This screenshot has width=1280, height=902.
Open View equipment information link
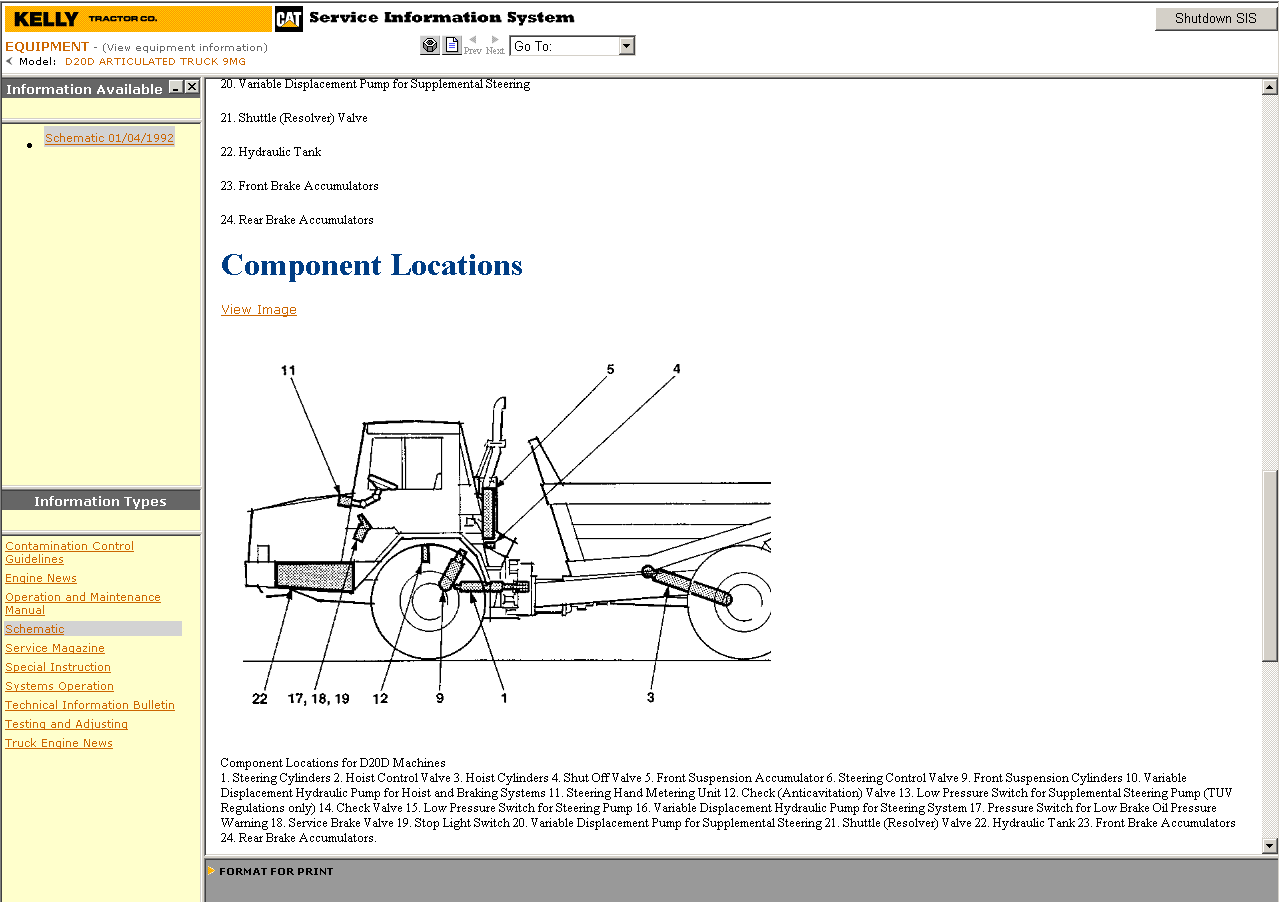[x=185, y=47]
